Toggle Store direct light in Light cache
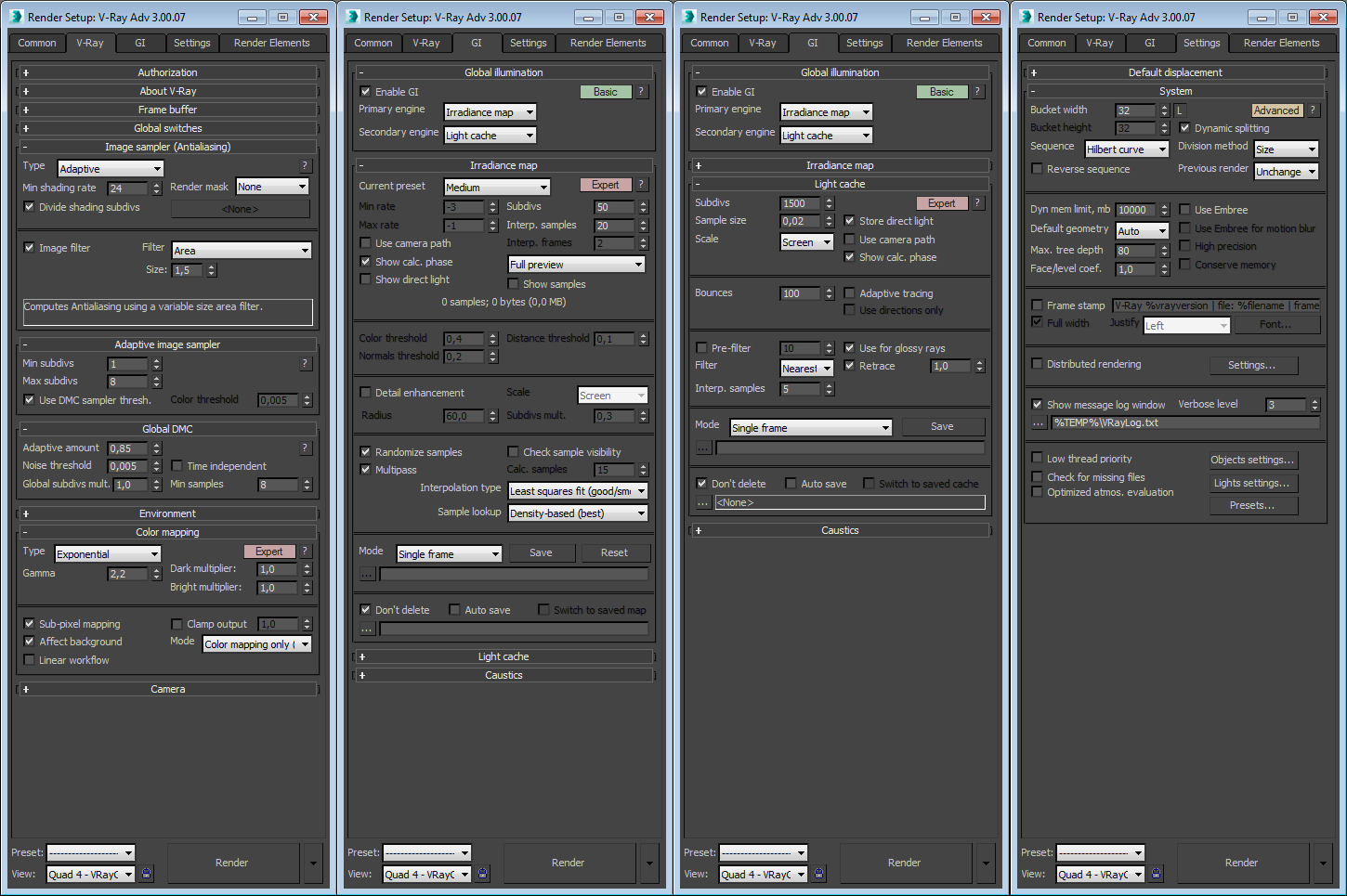Screen dimensions: 1347x896 (x=849, y=221)
